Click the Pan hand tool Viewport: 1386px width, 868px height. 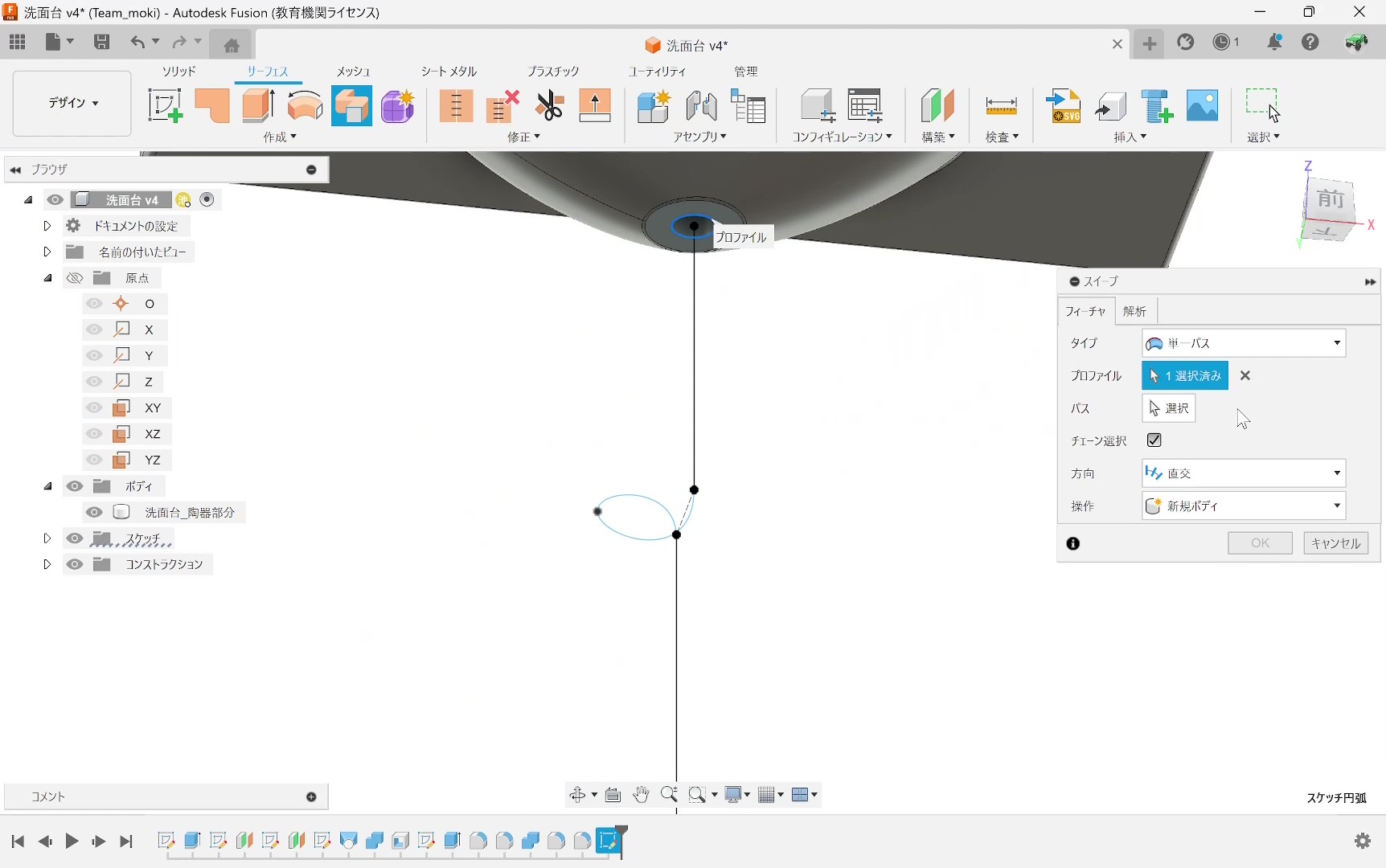point(641,795)
